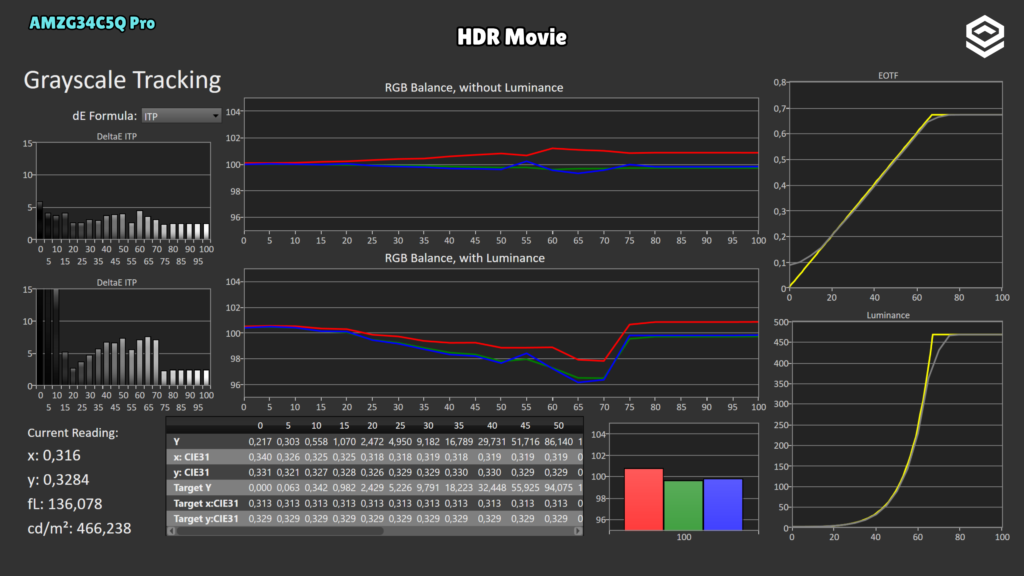Select the blue bar in the 100 chart
The height and width of the screenshot is (576, 1024).
[723, 504]
